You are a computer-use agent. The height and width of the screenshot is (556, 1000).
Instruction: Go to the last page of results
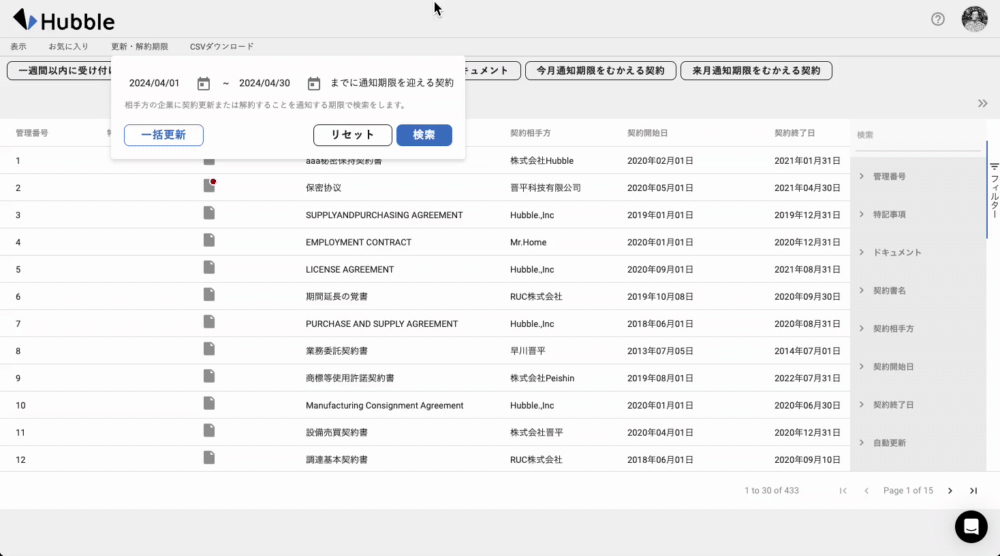click(x=973, y=491)
